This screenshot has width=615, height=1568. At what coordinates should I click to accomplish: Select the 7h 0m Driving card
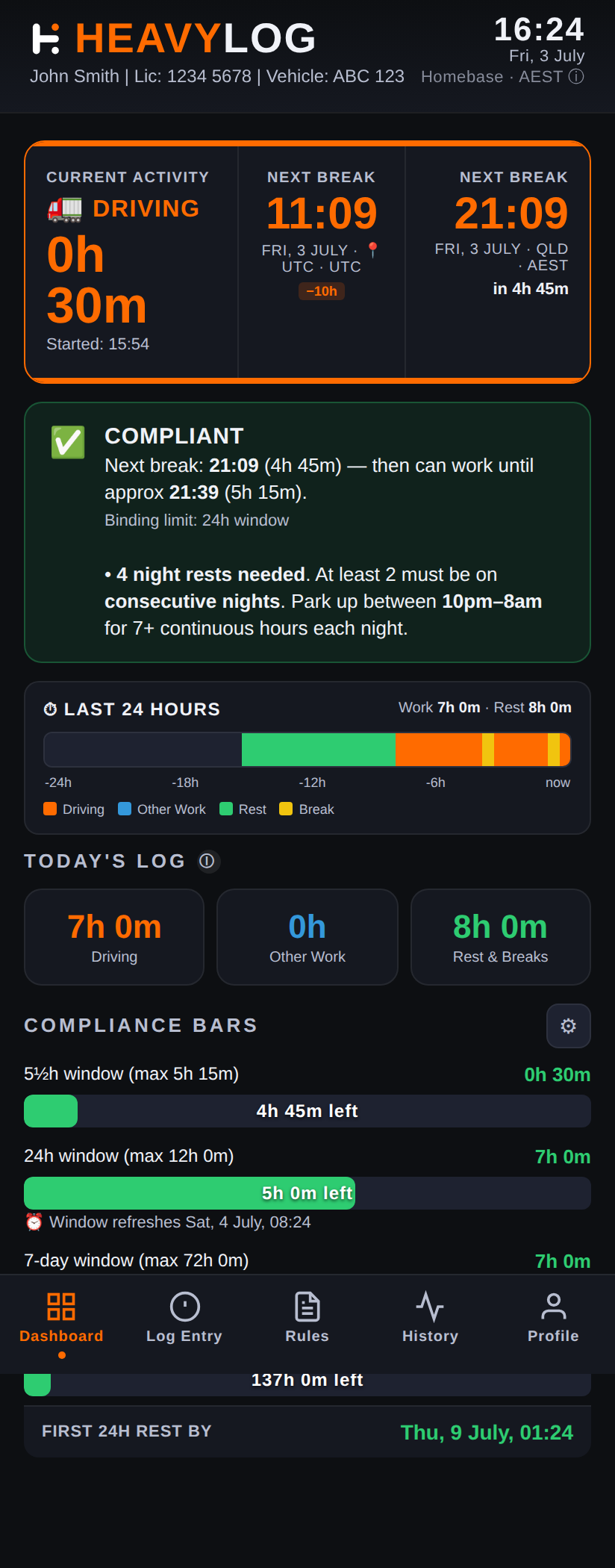tap(114, 937)
